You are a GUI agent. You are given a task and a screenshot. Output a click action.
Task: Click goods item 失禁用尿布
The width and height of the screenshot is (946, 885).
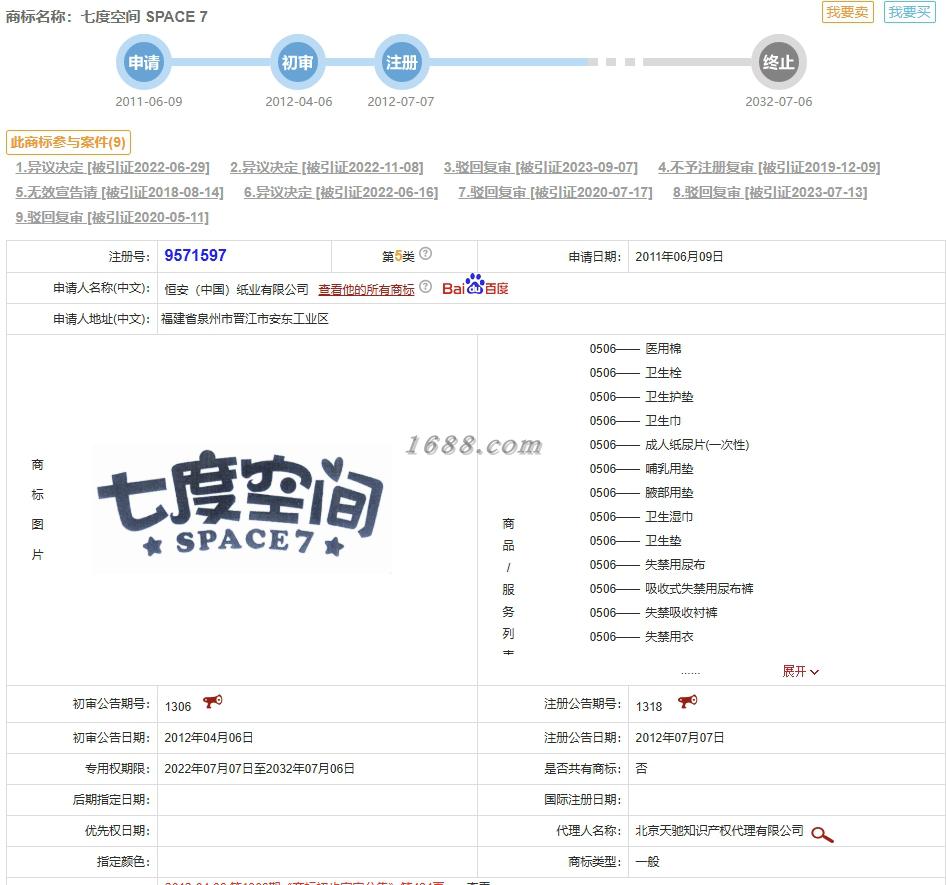click(x=675, y=565)
